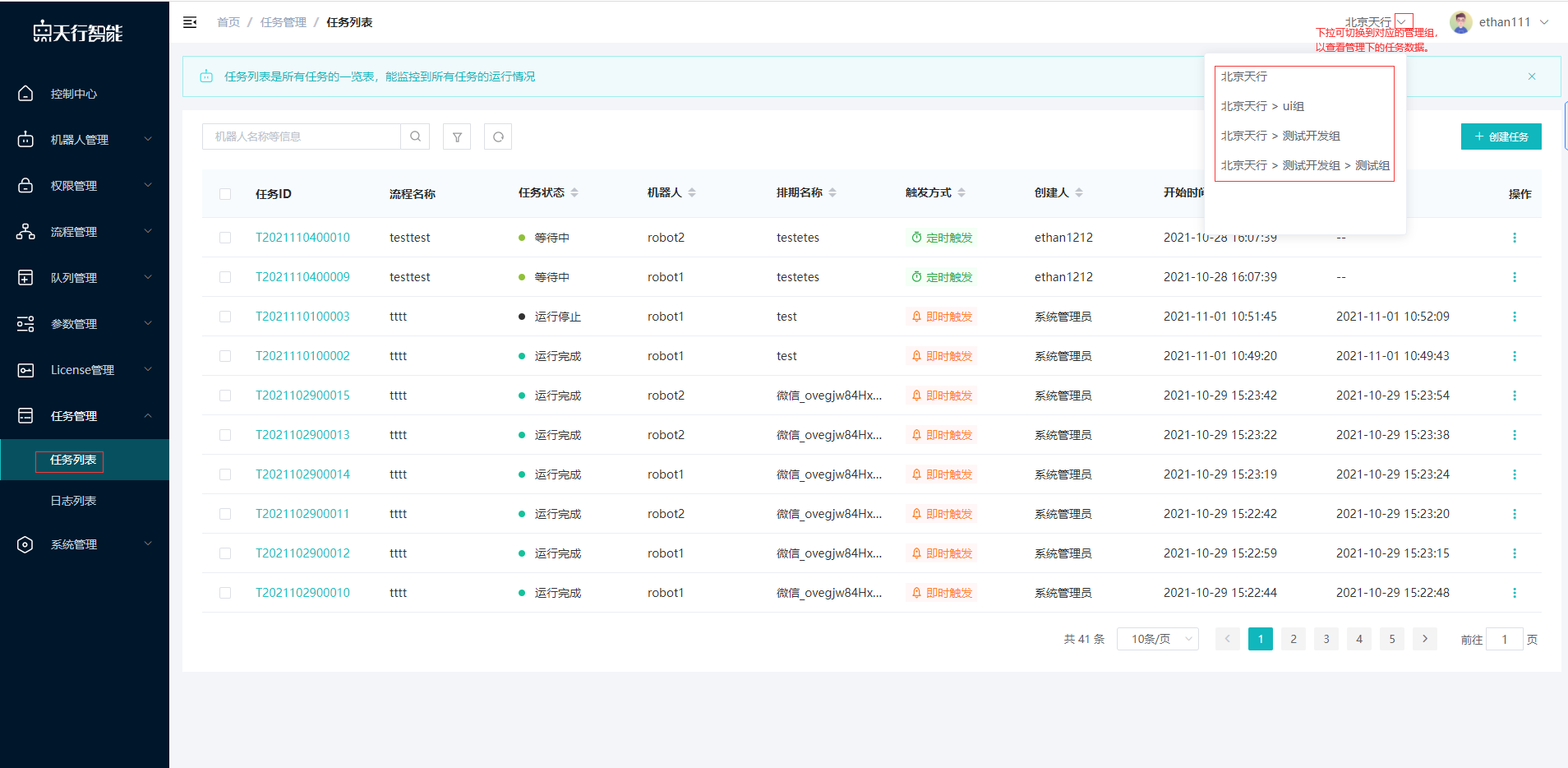This screenshot has height=768, width=1568.
Task: Focus the 机器人名称等信息 search field
Action: tap(302, 136)
